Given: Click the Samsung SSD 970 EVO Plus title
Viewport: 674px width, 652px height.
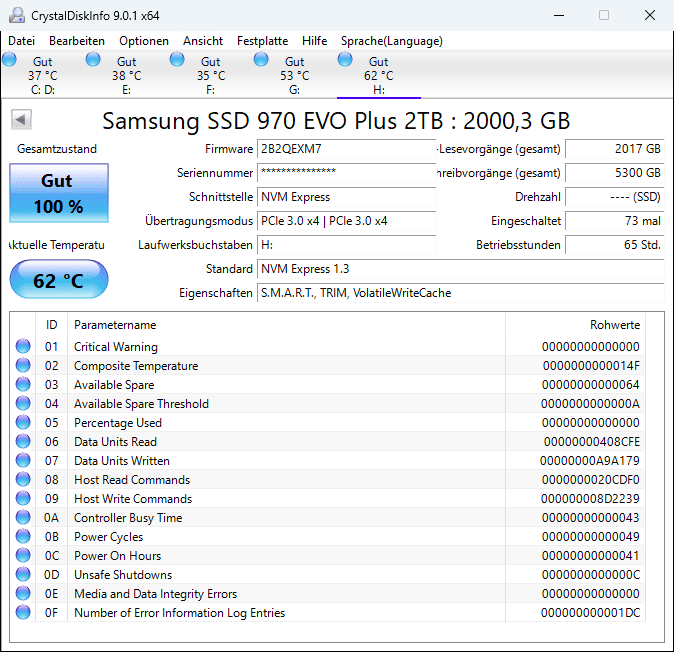Looking at the screenshot, I should 336,121.
